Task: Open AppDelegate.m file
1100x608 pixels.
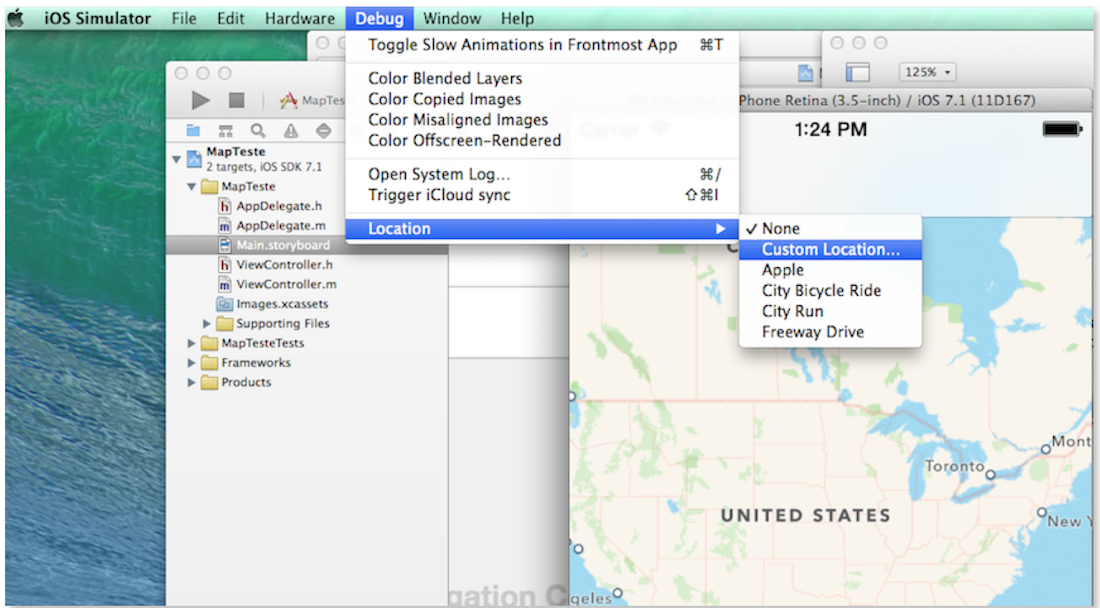Action: point(281,226)
